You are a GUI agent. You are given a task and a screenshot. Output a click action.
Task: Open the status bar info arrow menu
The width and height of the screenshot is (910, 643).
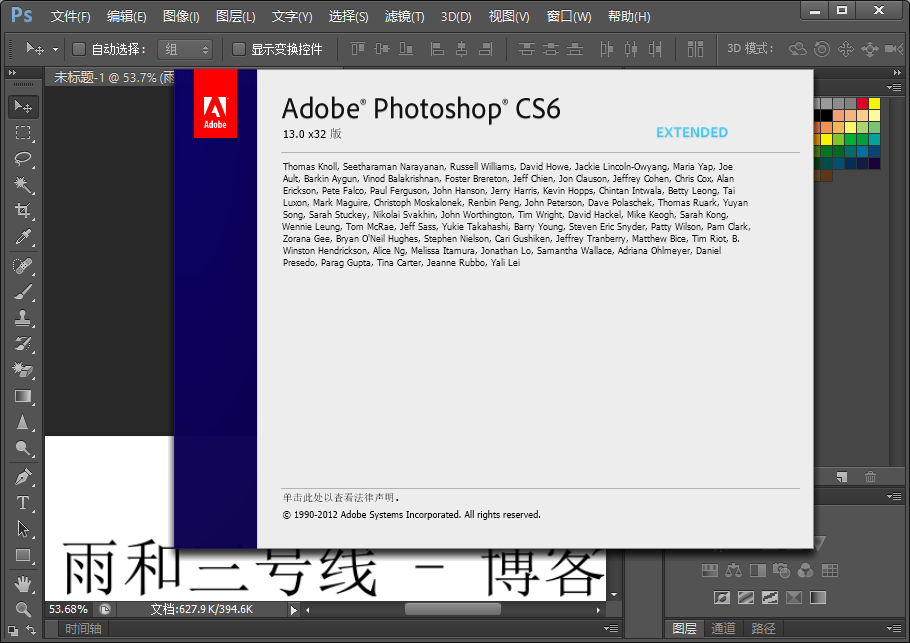click(x=294, y=610)
